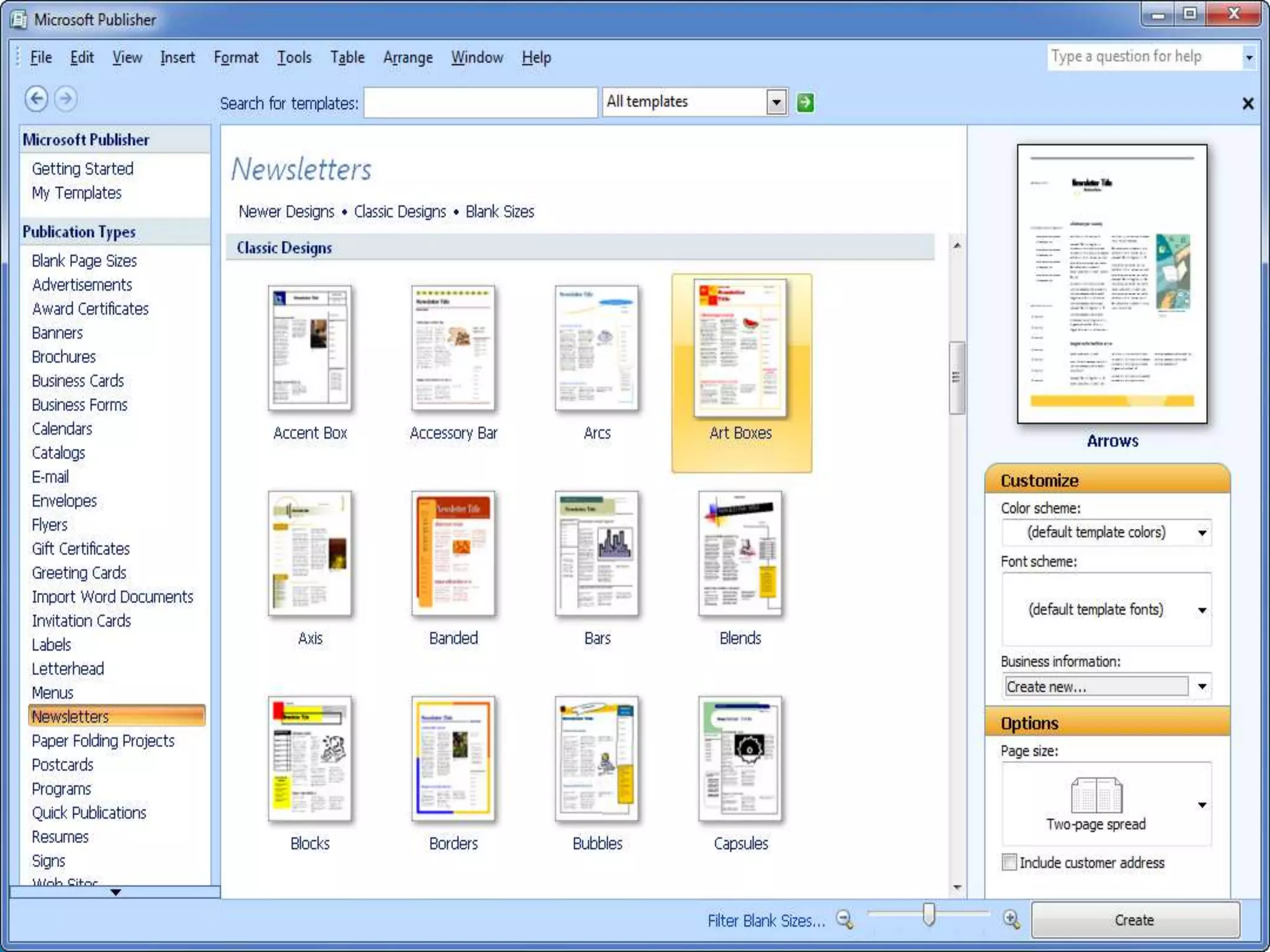Enable Include customer address checkbox
Viewport: 1270px width, 952px height.
point(1010,862)
